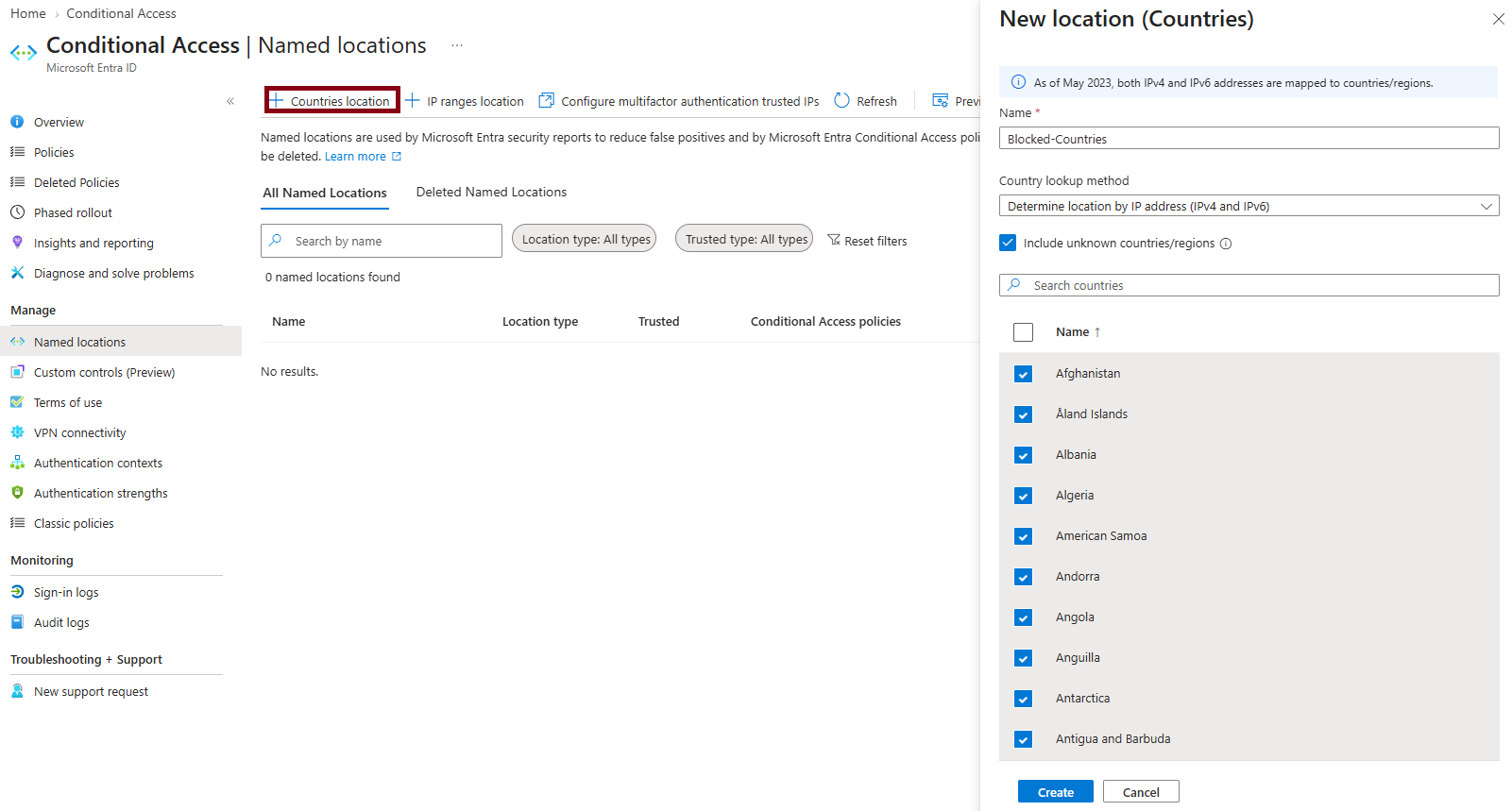Screen dimensions: 1512x811
Task: Open the Country lookup method dropdown
Action: 1249,206
